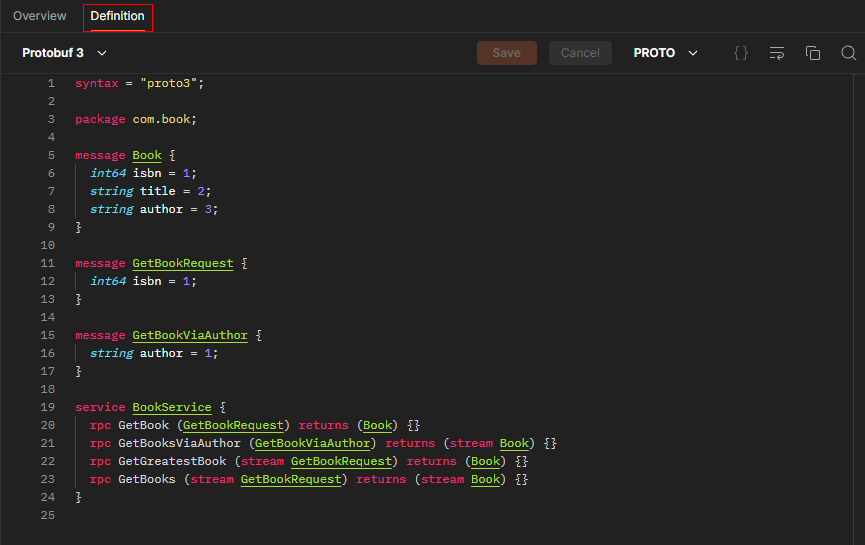Click the BookService name on line 19
Image resolution: width=865 pixels, height=545 pixels.
172,407
